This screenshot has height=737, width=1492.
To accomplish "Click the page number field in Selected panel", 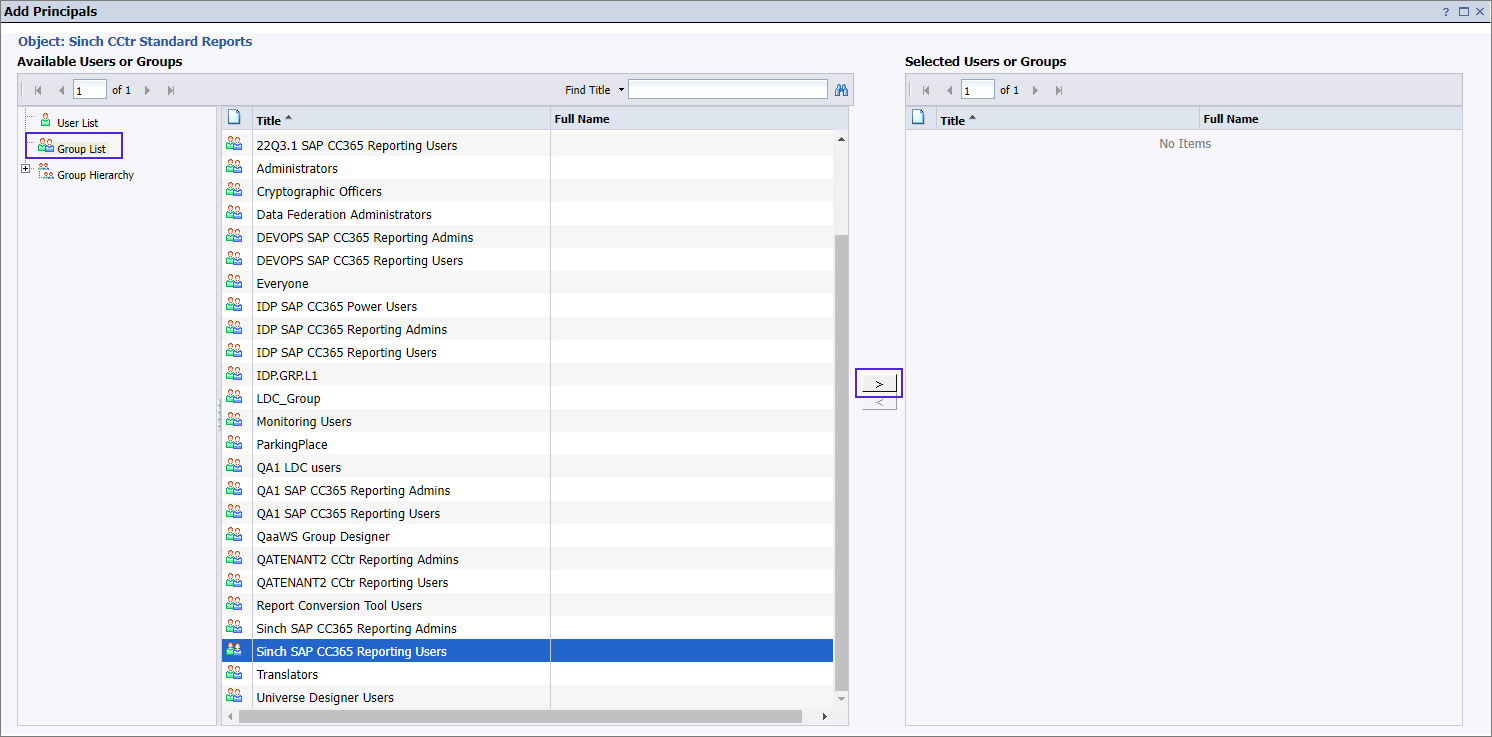I will 977,90.
